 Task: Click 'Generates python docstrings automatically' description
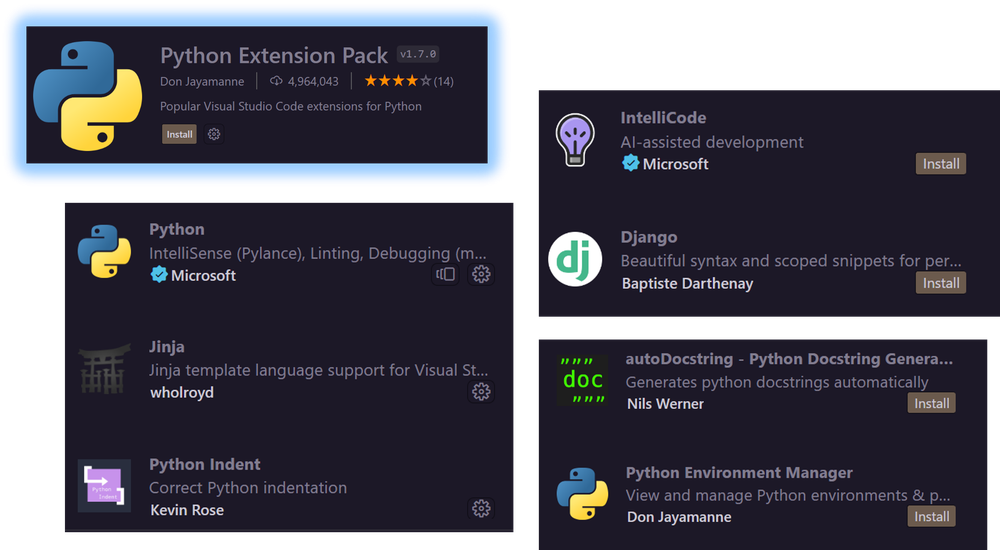point(777,382)
